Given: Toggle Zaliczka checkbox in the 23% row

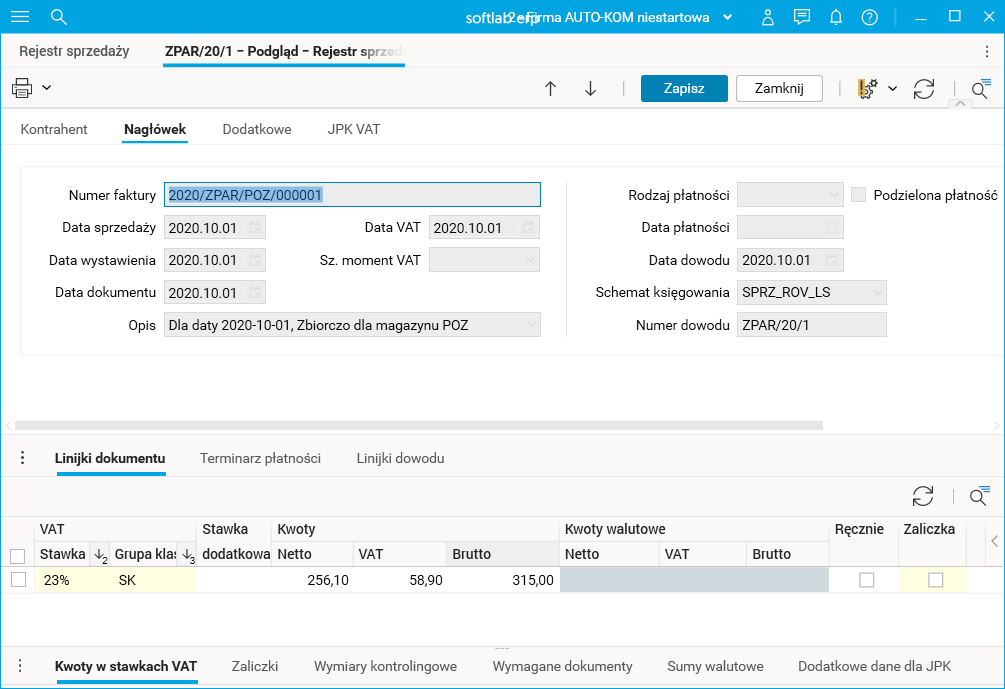Looking at the screenshot, I should click(936, 580).
